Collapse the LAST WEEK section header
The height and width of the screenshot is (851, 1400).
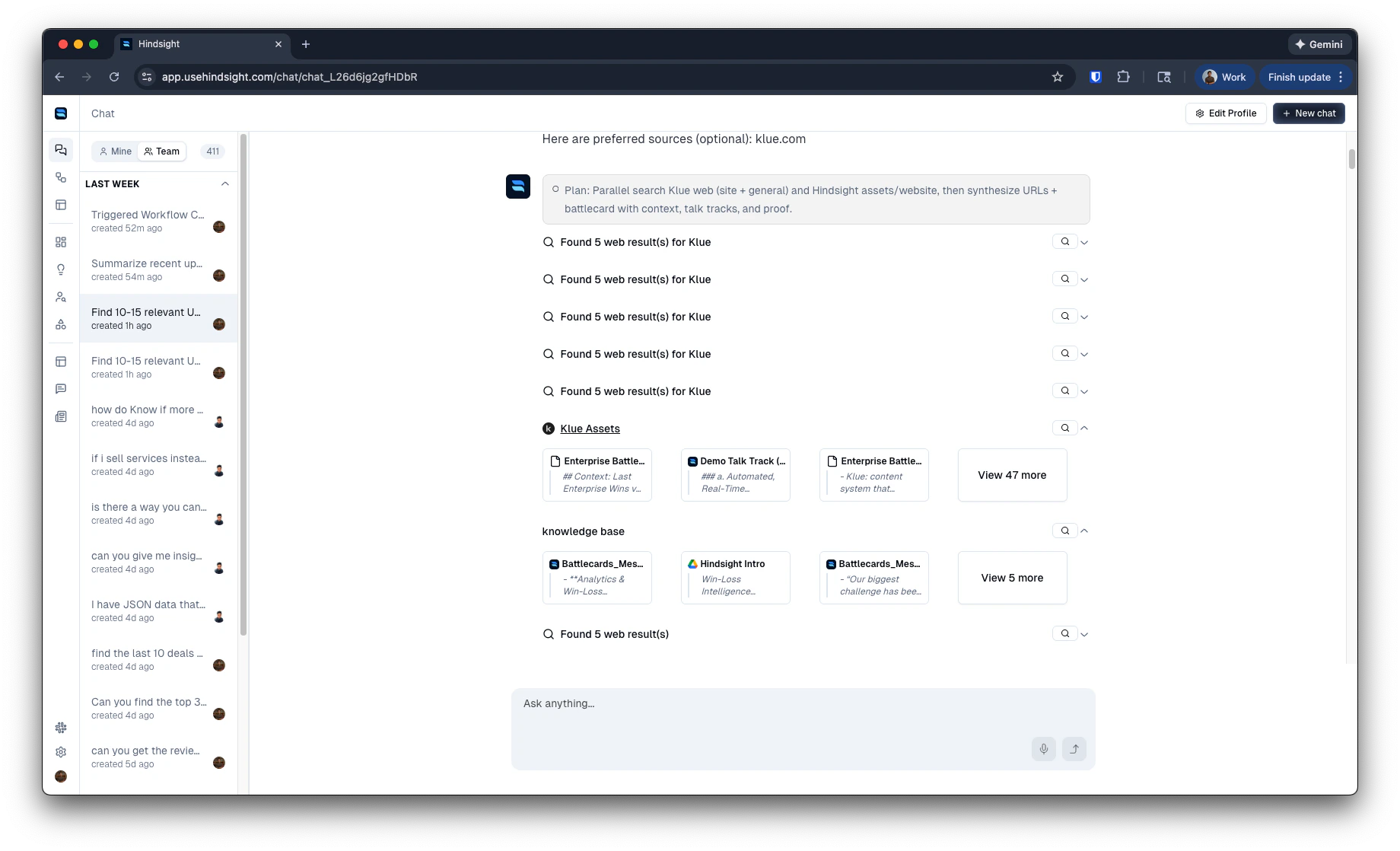(224, 183)
